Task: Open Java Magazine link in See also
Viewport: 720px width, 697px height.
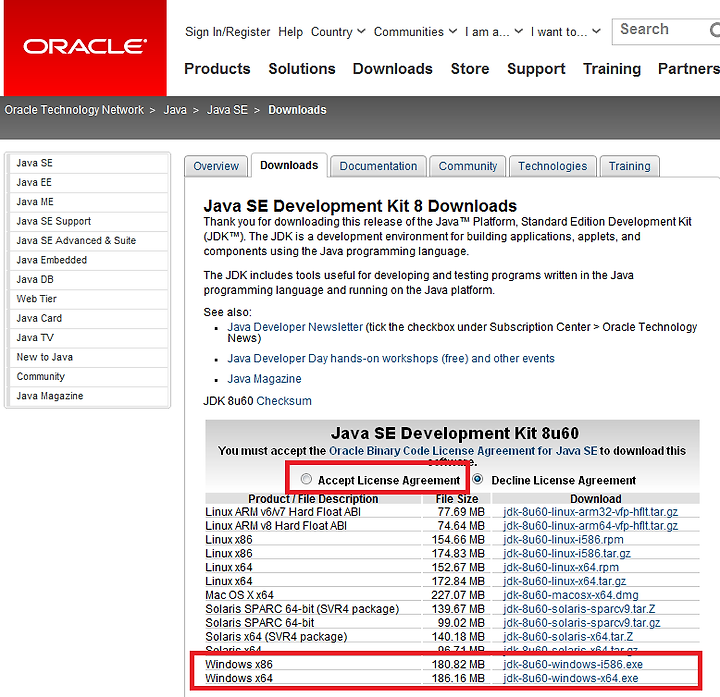Action: [x=264, y=379]
